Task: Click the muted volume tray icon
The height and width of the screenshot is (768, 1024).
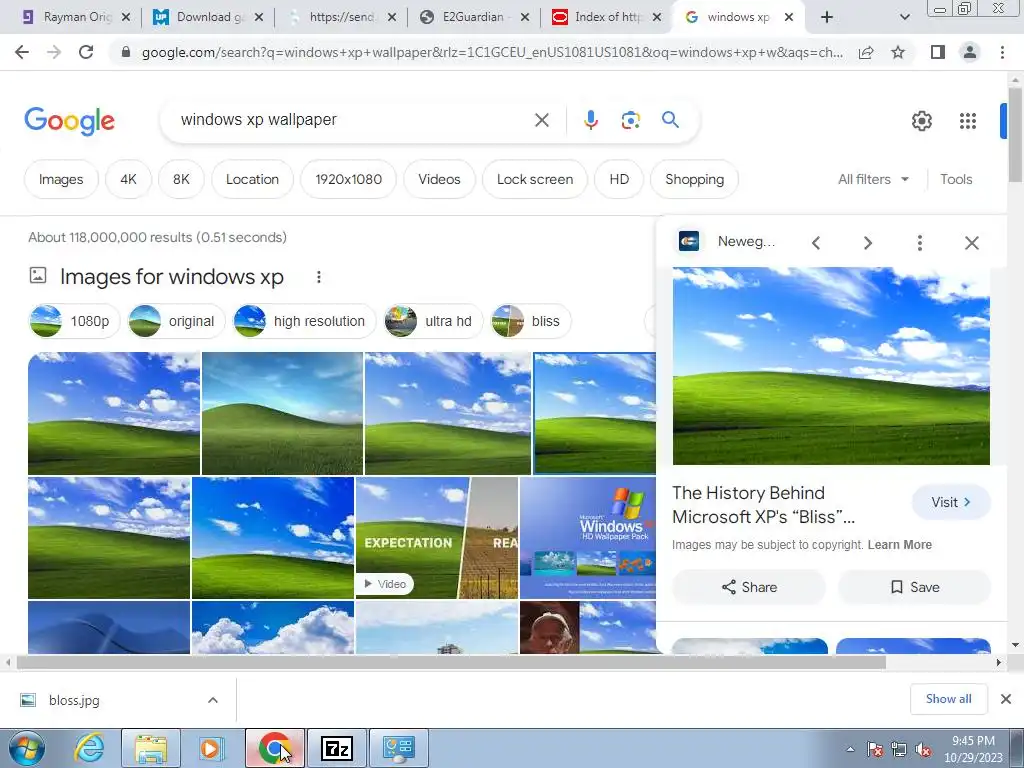Action: [x=923, y=750]
